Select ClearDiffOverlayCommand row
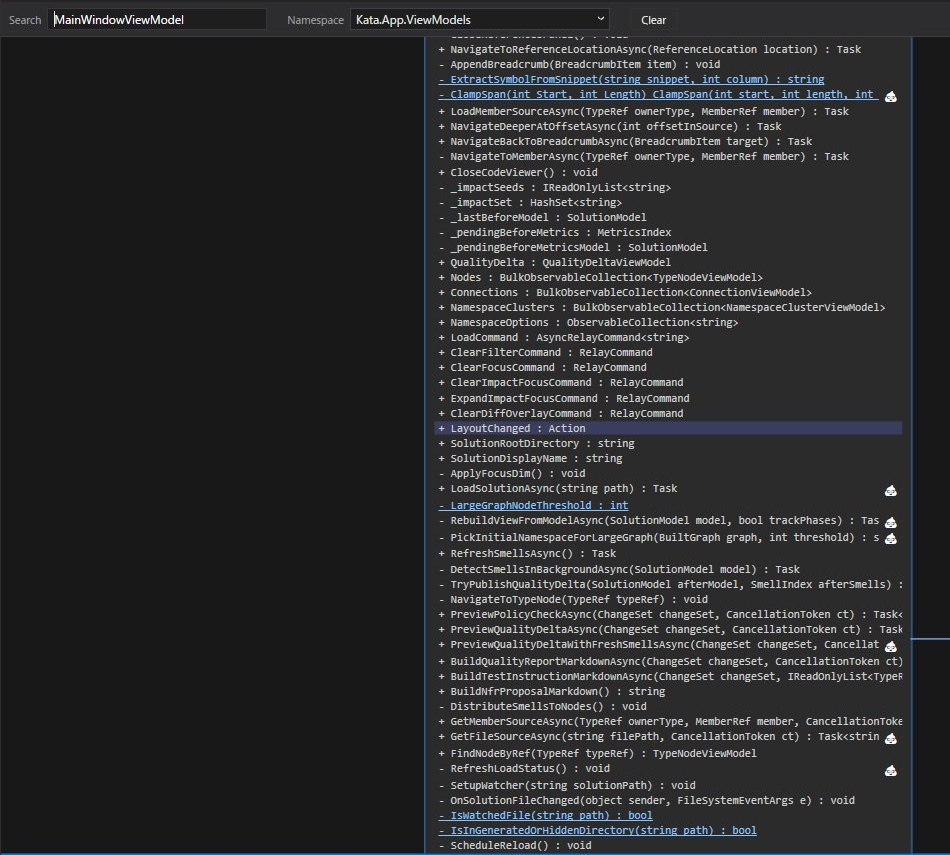Viewport: 950px width, 855px height. tap(560, 414)
